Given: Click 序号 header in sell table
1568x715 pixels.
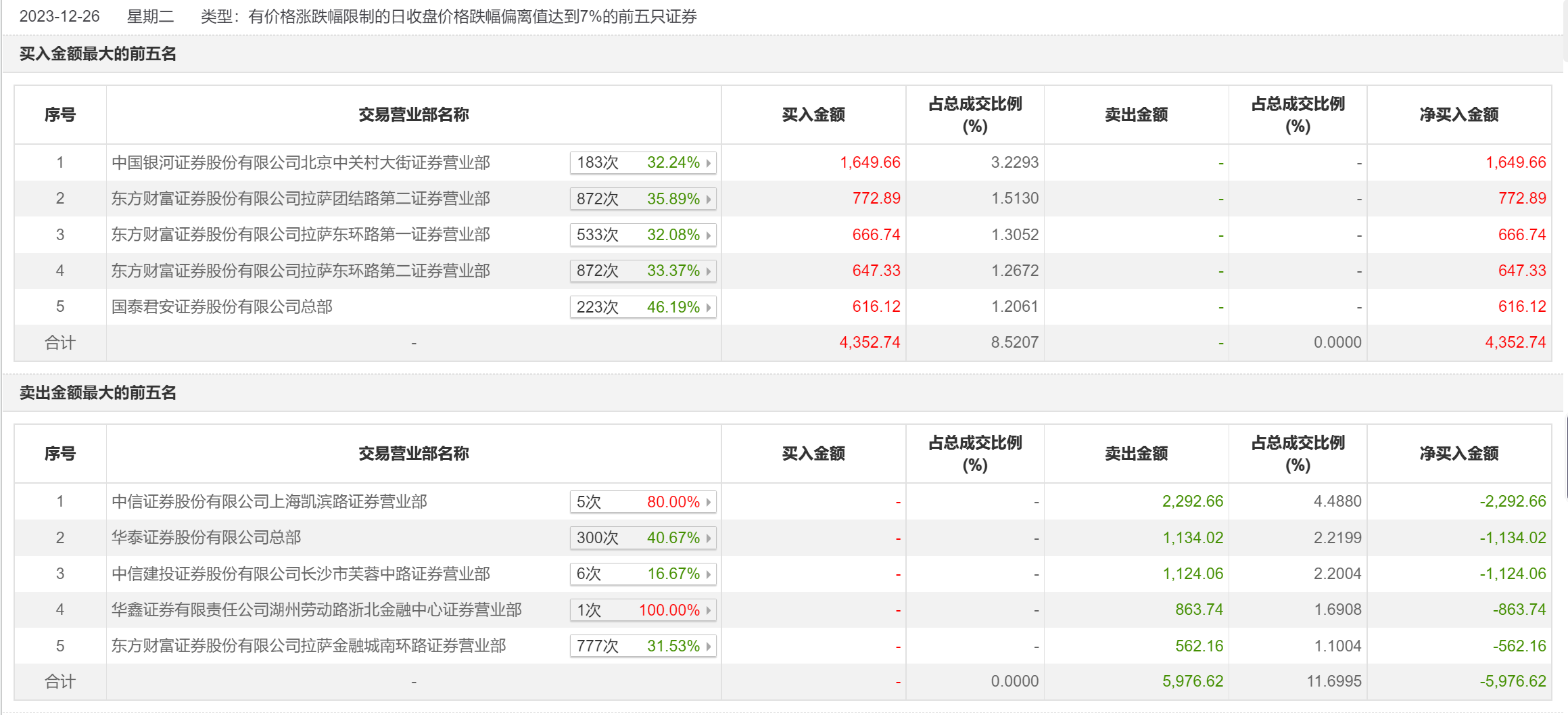Looking at the screenshot, I should 60,453.
